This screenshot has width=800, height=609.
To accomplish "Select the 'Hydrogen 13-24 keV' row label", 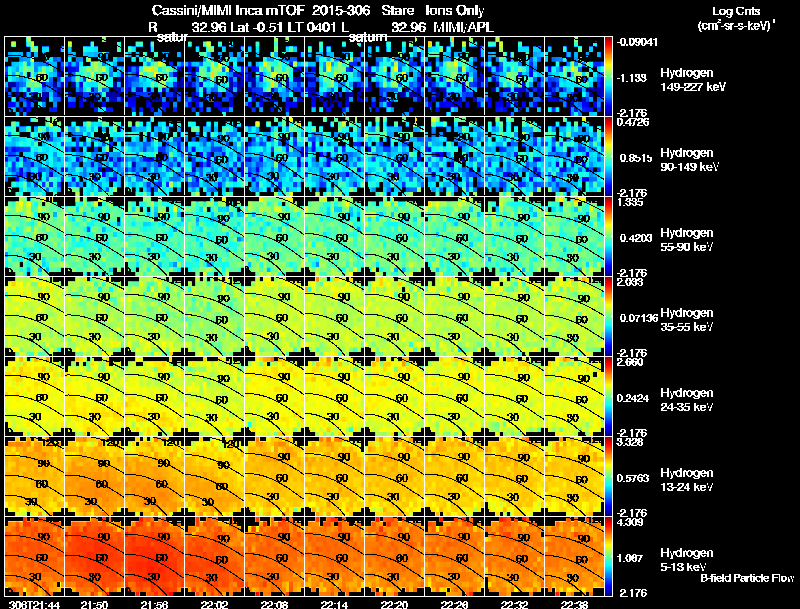I will [687, 480].
